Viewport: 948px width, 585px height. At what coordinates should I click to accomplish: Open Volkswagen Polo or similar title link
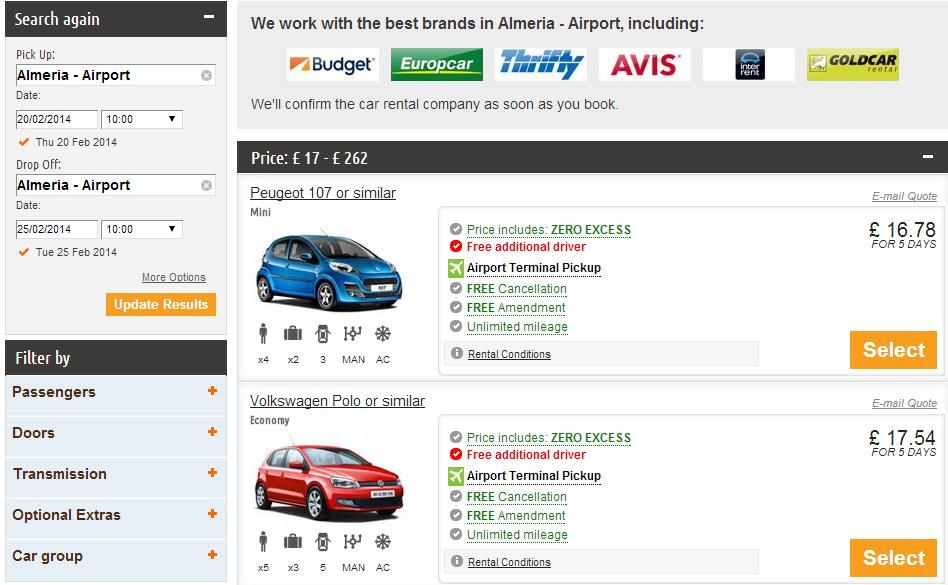point(337,401)
